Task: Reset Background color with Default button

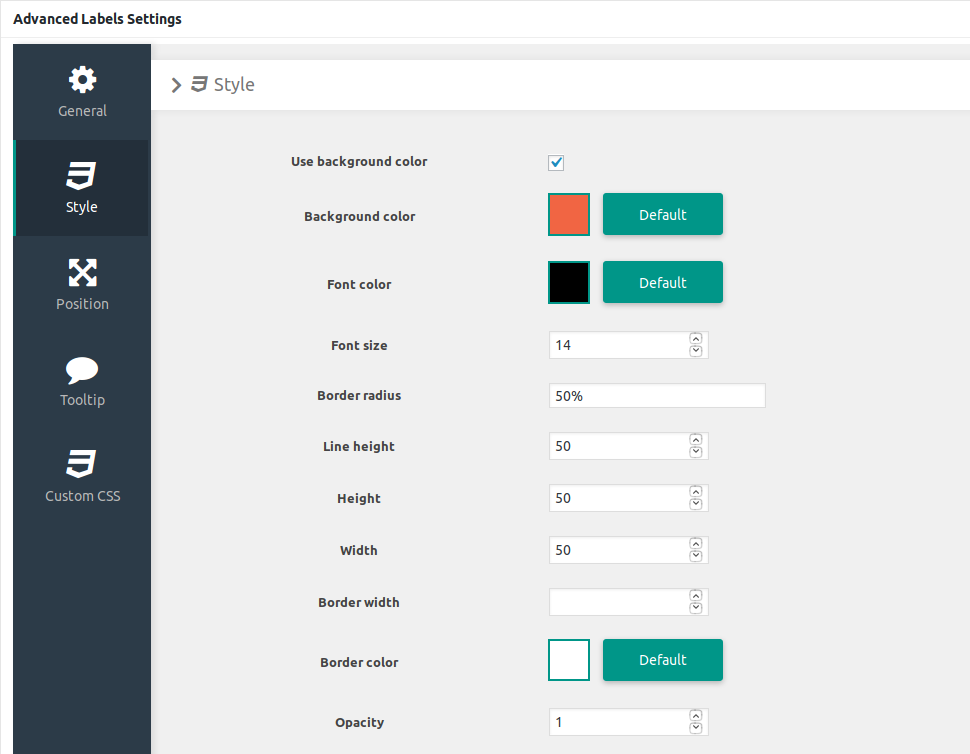Action: click(662, 214)
